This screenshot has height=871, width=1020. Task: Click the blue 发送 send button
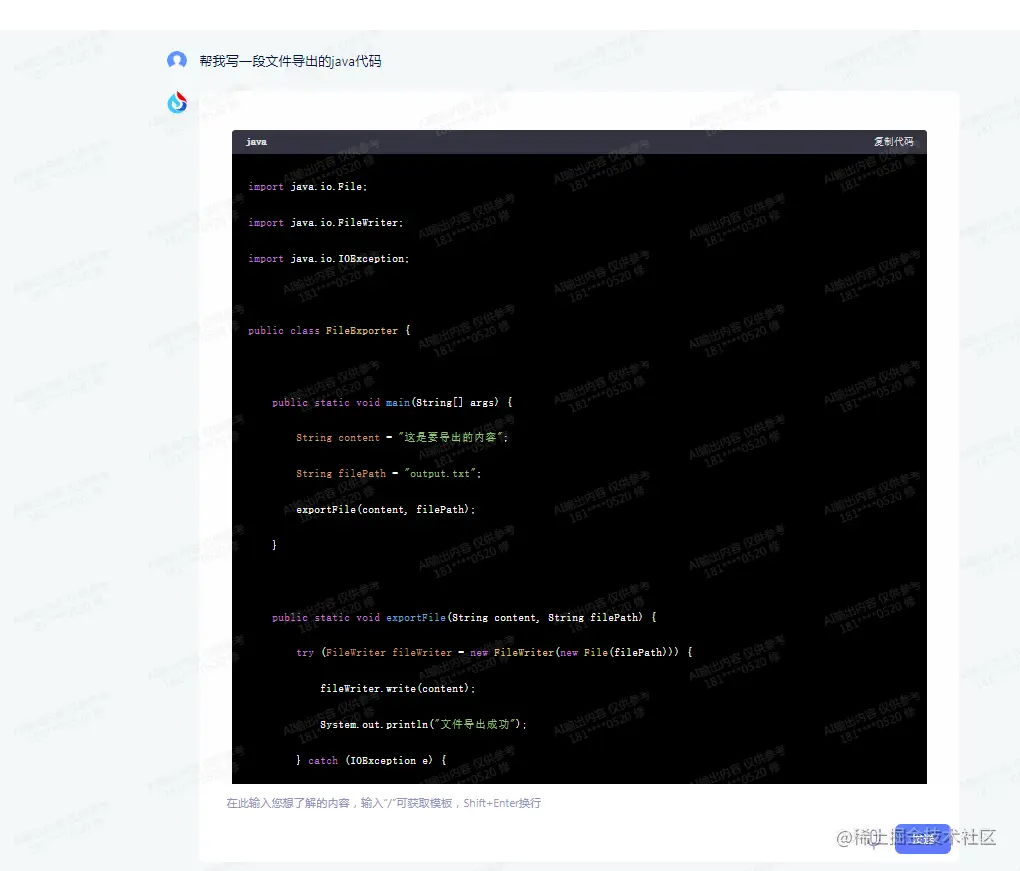[922, 839]
